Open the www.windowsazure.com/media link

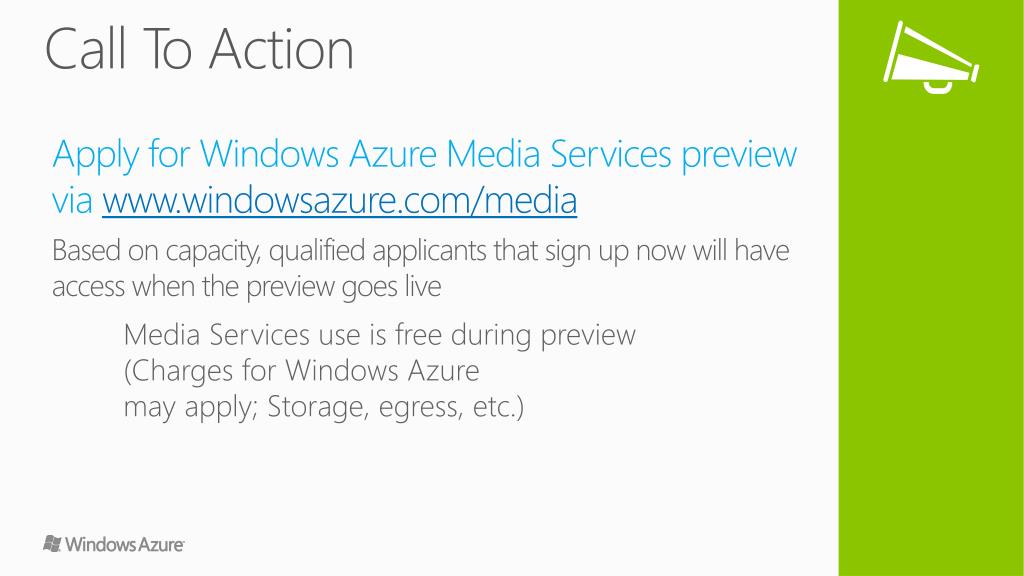tap(340, 200)
